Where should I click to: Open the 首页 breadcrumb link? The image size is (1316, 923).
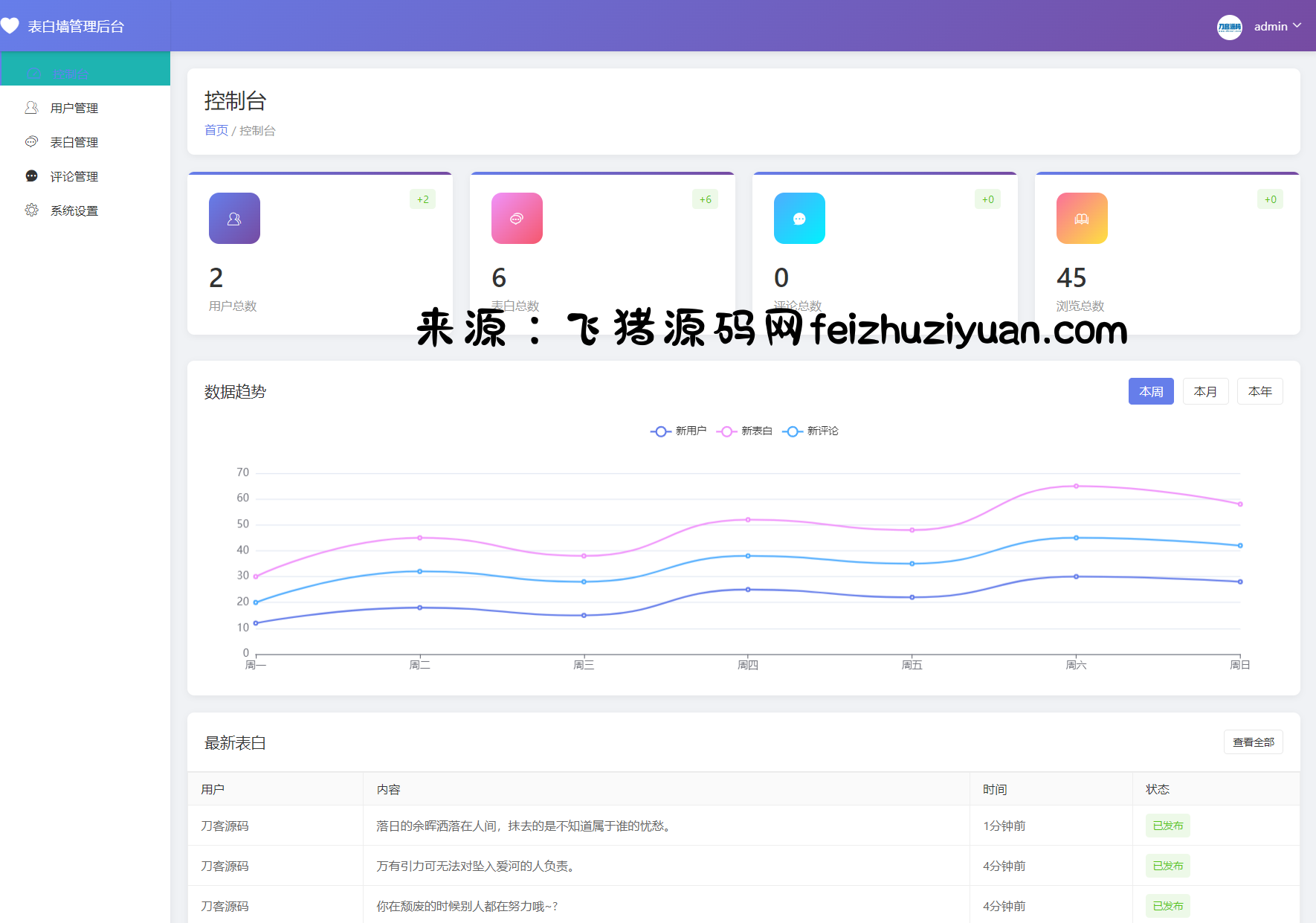click(216, 131)
